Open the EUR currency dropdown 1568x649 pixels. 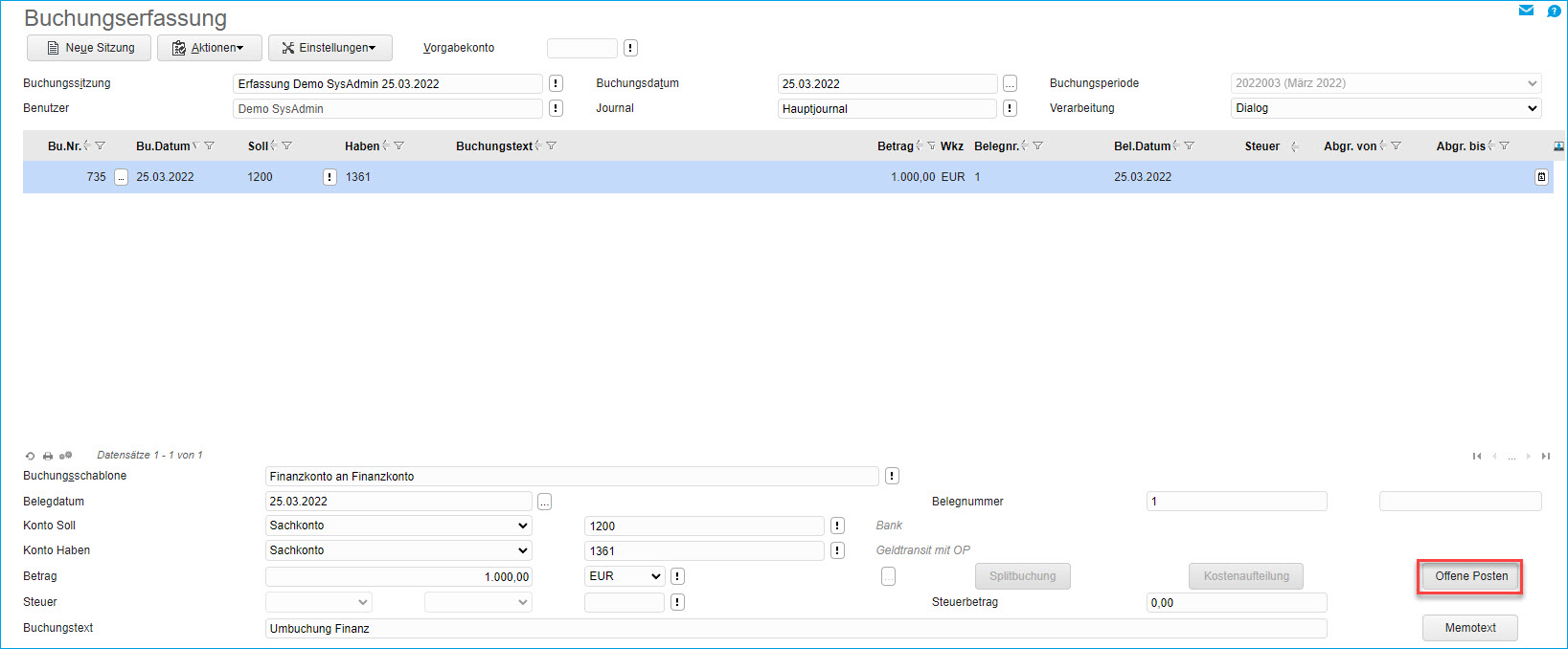tap(625, 576)
